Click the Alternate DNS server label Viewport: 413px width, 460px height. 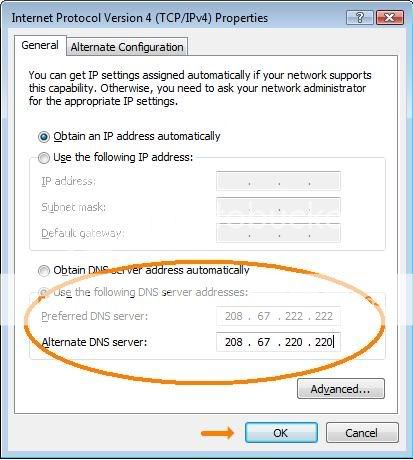94,342
